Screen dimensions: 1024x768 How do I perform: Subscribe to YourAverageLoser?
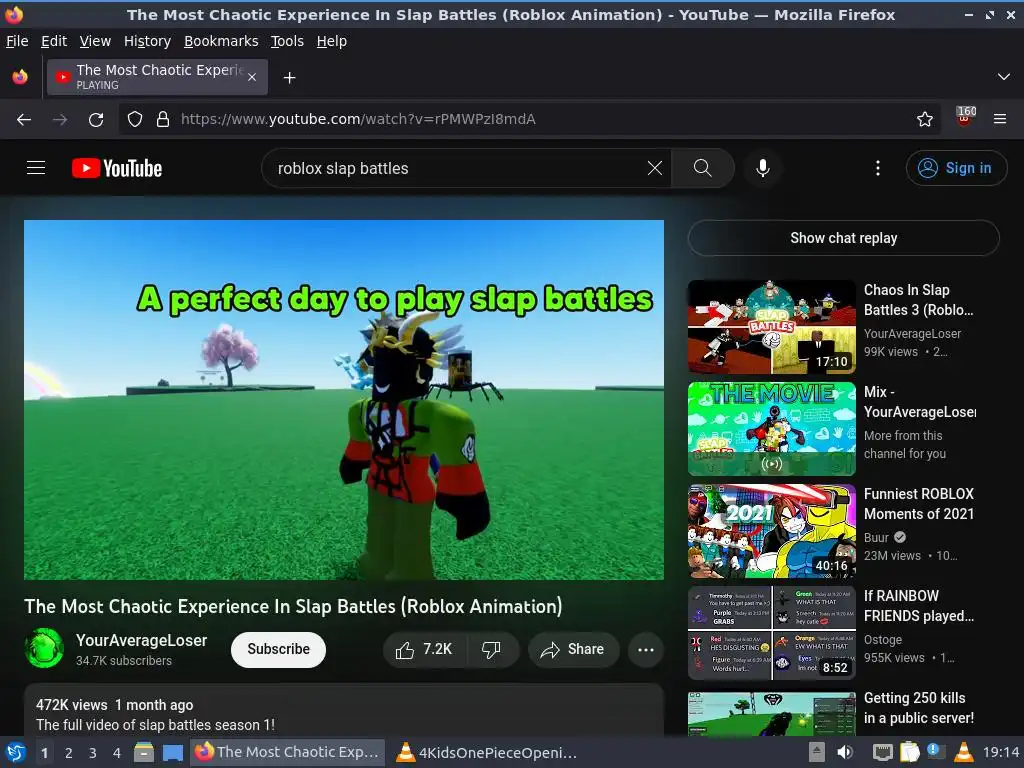(278, 649)
